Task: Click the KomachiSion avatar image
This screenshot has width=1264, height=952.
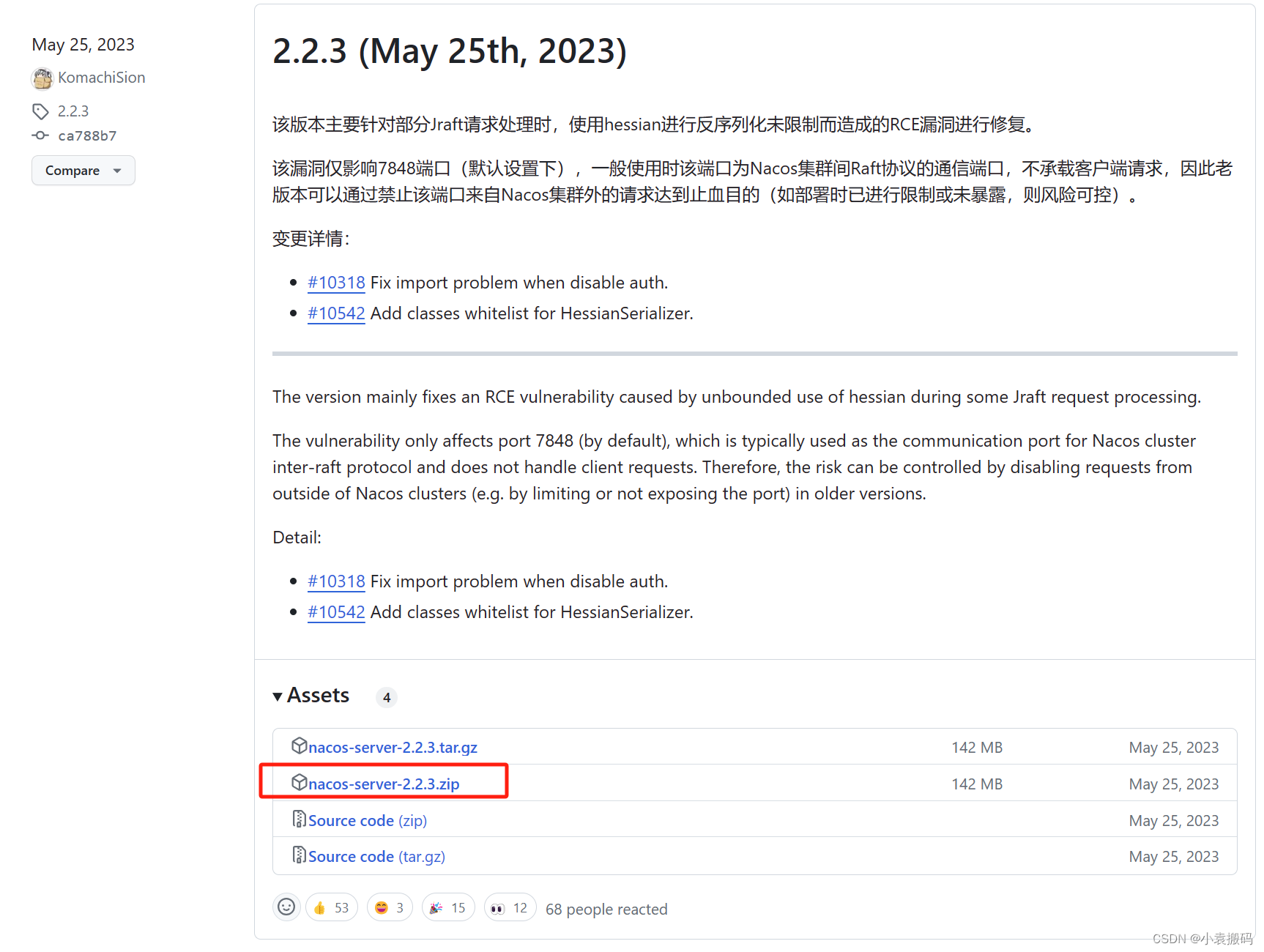Action: pyautogui.click(x=42, y=78)
